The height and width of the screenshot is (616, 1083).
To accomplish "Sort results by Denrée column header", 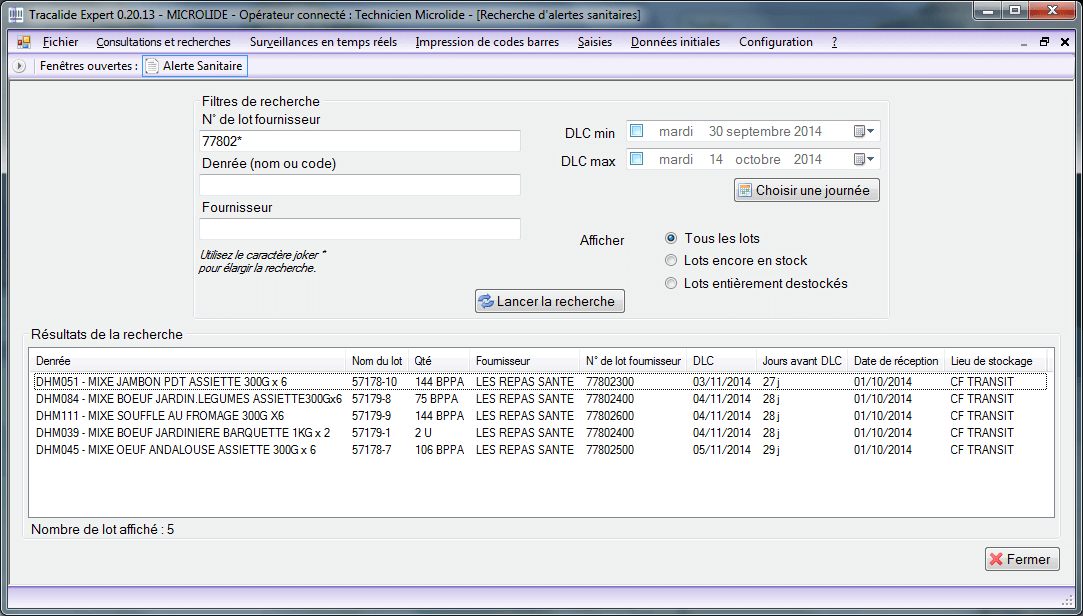I will point(186,361).
